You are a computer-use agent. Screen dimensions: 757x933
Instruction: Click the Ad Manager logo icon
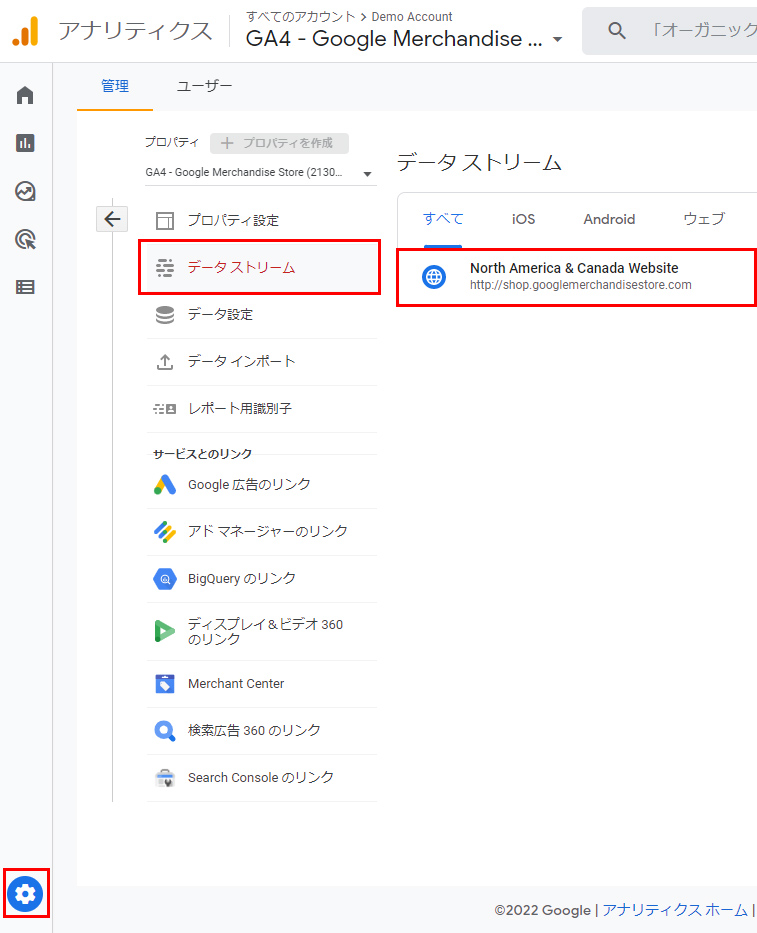(x=165, y=531)
